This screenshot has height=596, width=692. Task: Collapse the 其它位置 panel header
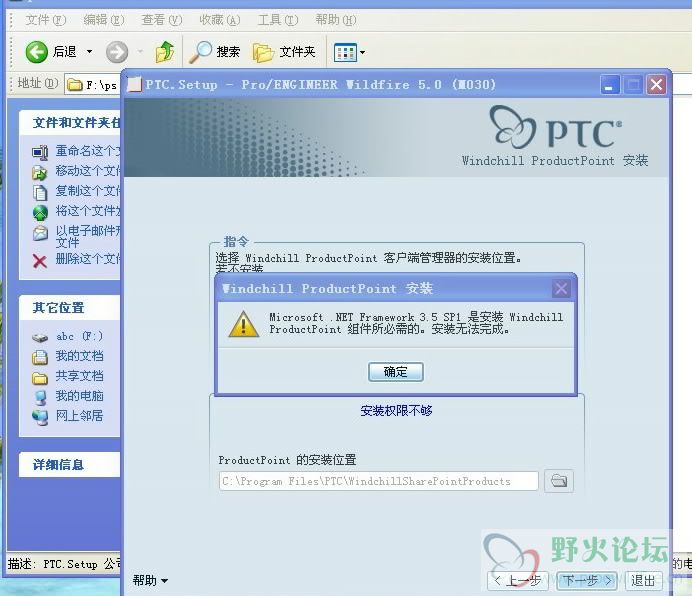click(x=70, y=308)
